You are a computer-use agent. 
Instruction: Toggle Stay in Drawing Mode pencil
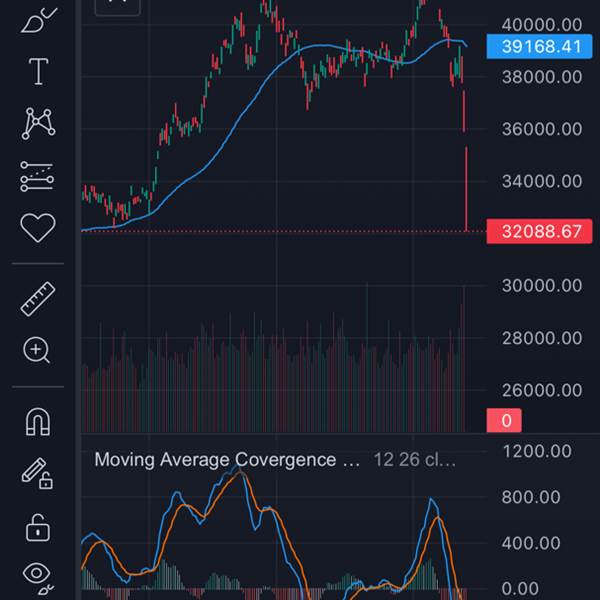click(x=37, y=473)
